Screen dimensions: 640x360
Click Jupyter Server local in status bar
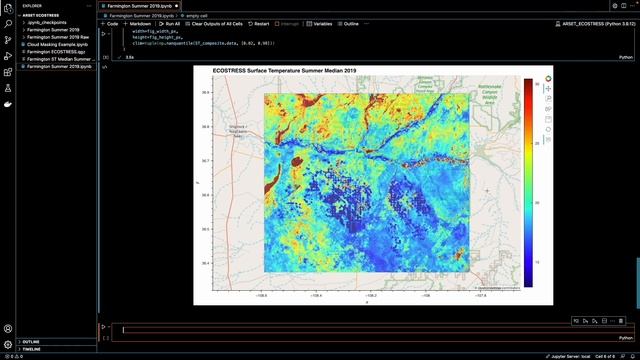pyautogui.click(x=568, y=356)
